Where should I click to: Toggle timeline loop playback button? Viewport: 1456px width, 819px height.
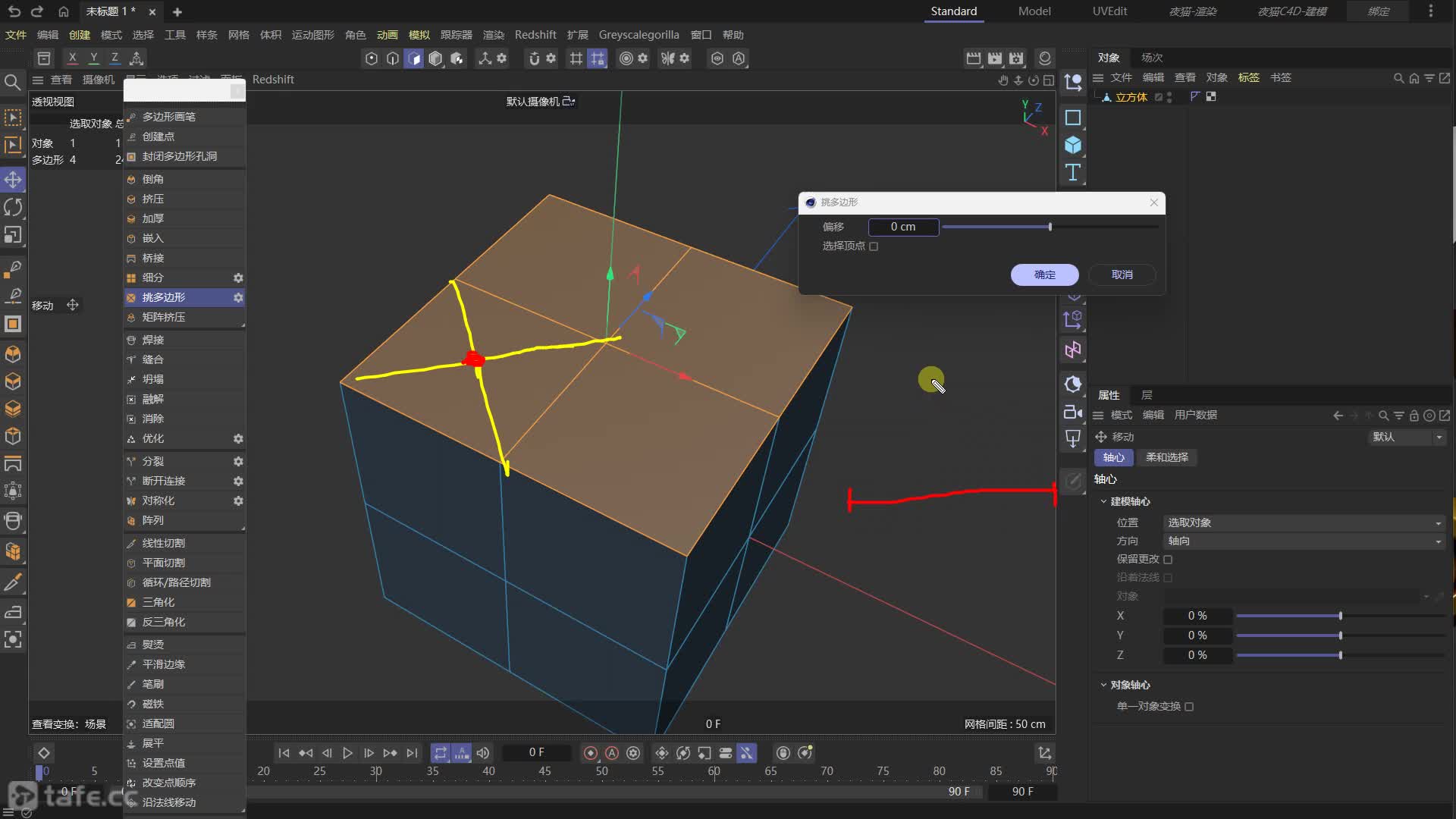click(441, 753)
